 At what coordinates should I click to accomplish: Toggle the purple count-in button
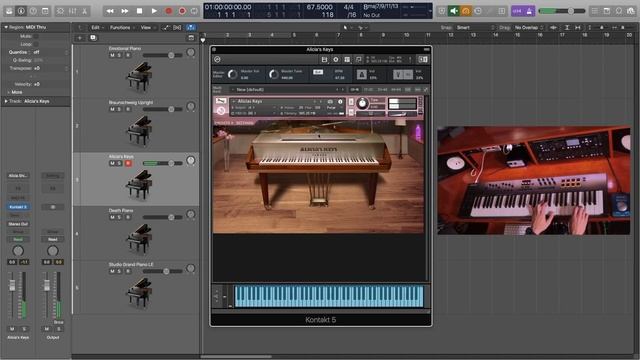[x=517, y=11]
